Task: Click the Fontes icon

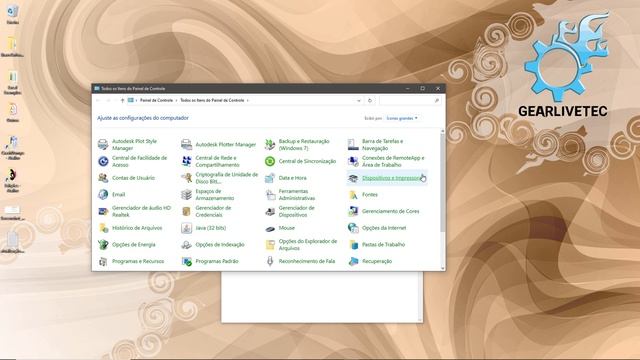Action: click(353, 195)
